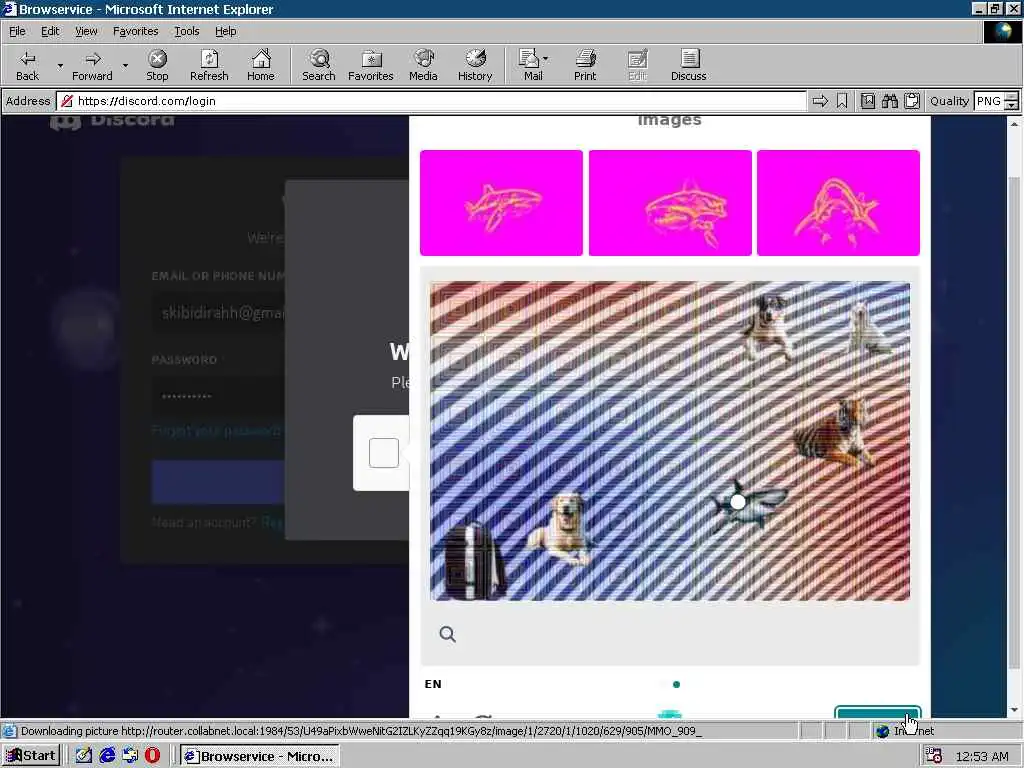Image resolution: width=1024 pixels, height=768 pixels.
Task: Select the third pink shark example image
Action: (839, 202)
